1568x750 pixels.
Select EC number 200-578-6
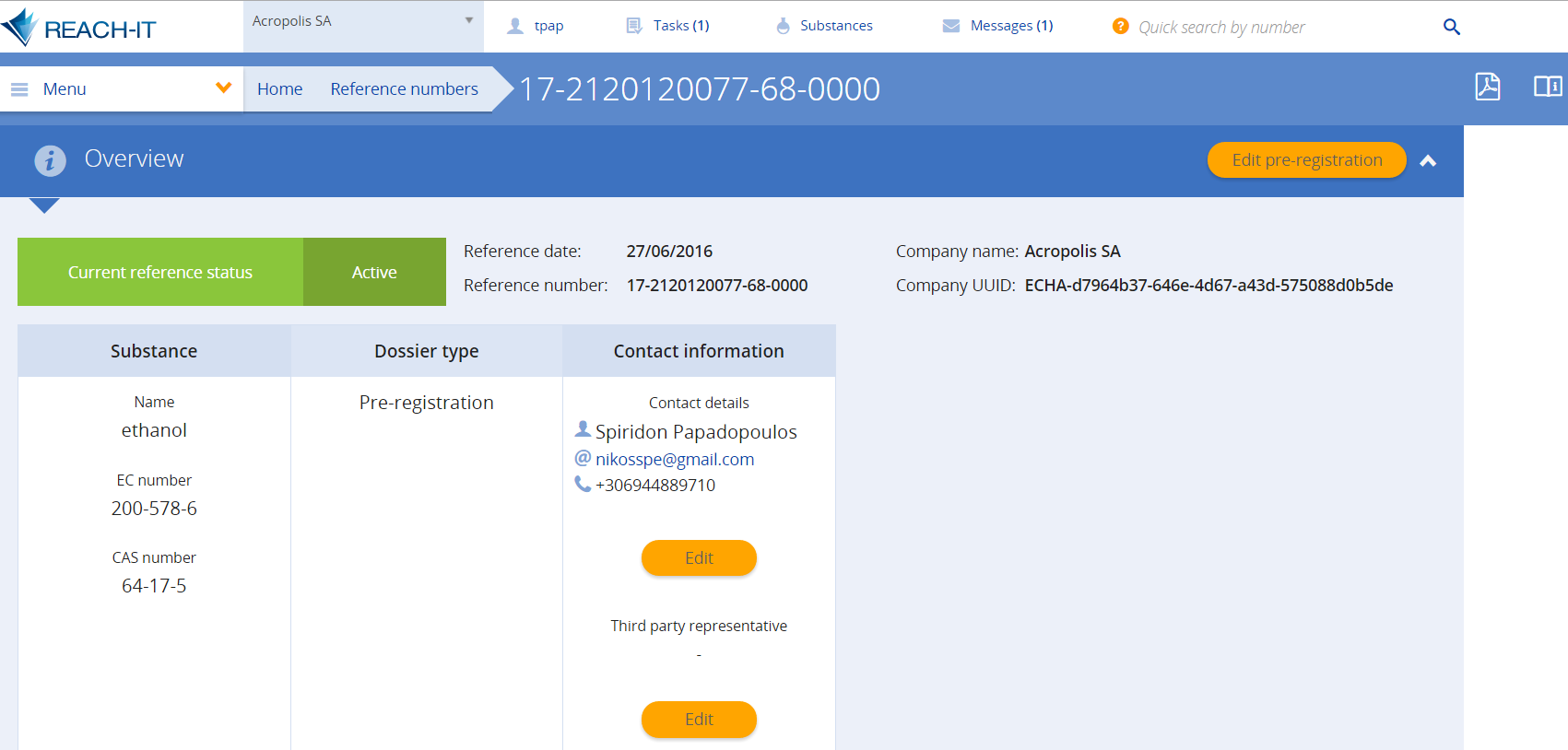point(154,509)
